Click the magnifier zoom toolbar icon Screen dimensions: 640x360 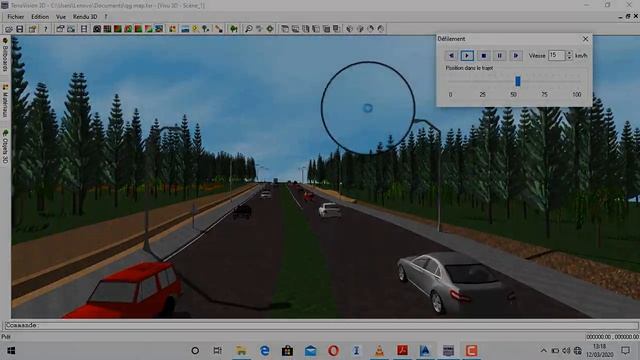(248, 29)
